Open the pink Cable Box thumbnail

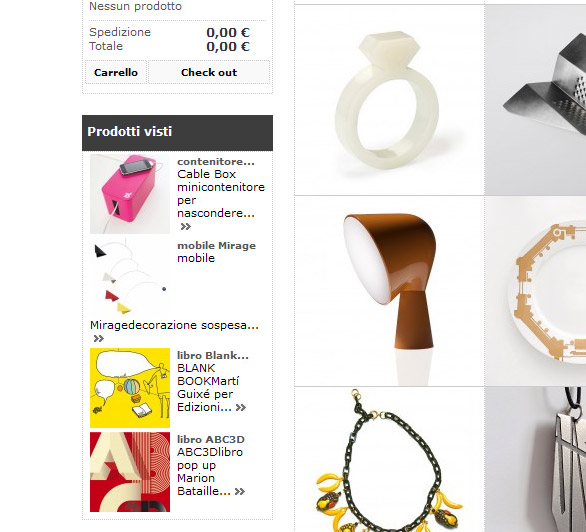(x=130, y=194)
